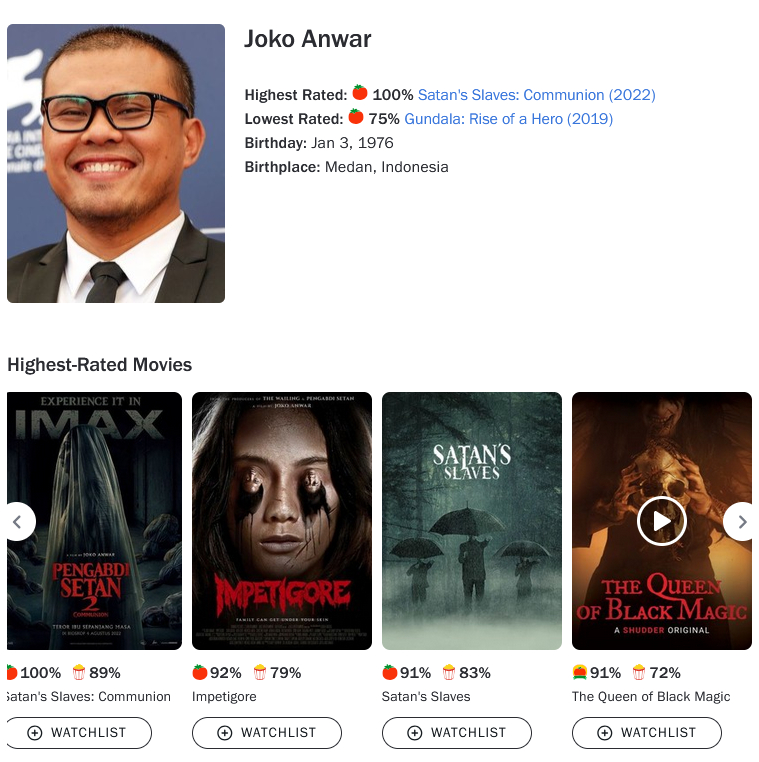Screen dimensions: 759x762
Task: Add Impetigore to watchlist
Action: coord(267,732)
